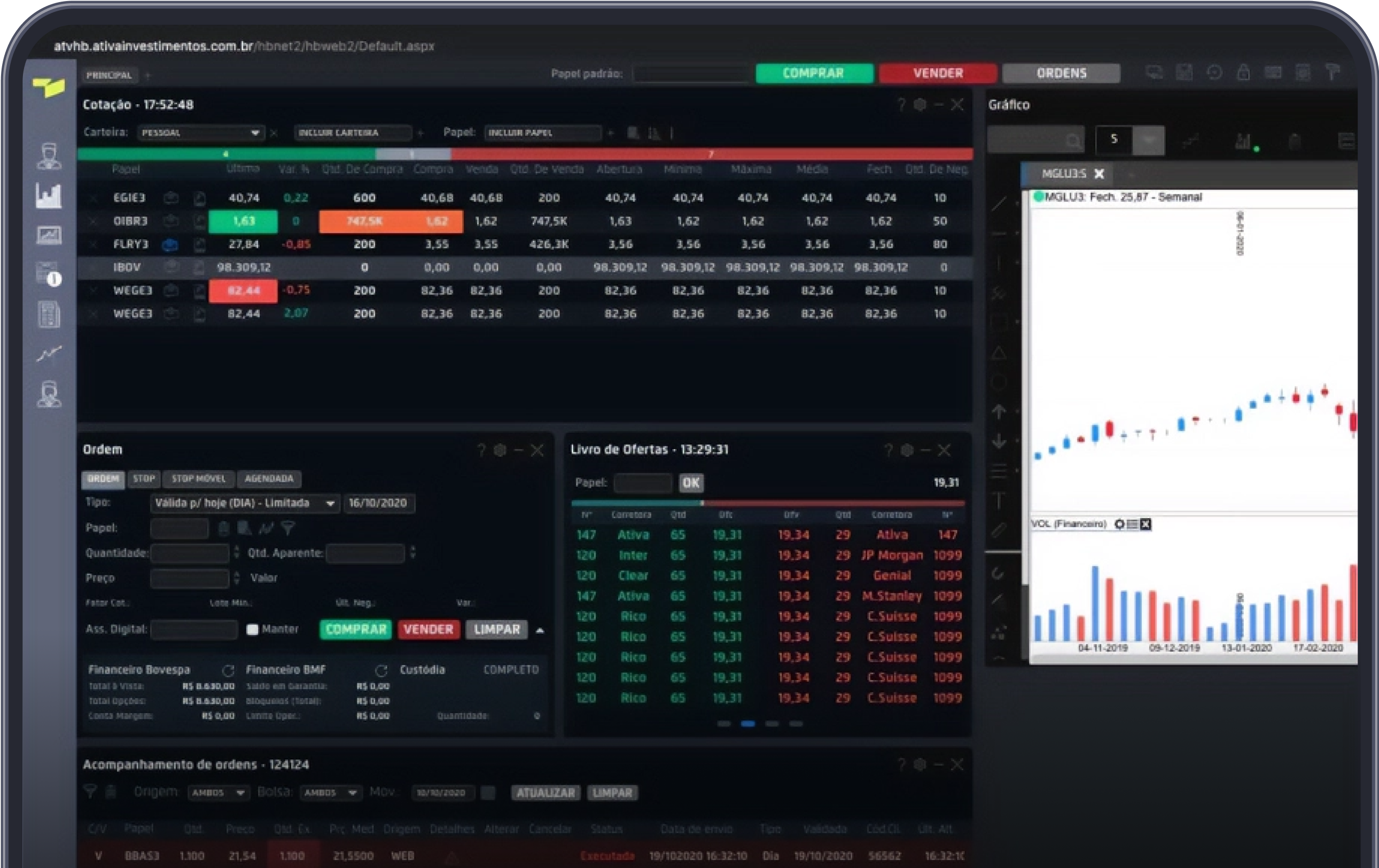Screen dimensions: 1379x868
Task: Click the OIBR3 ticker in quote table
Action: tap(130, 221)
